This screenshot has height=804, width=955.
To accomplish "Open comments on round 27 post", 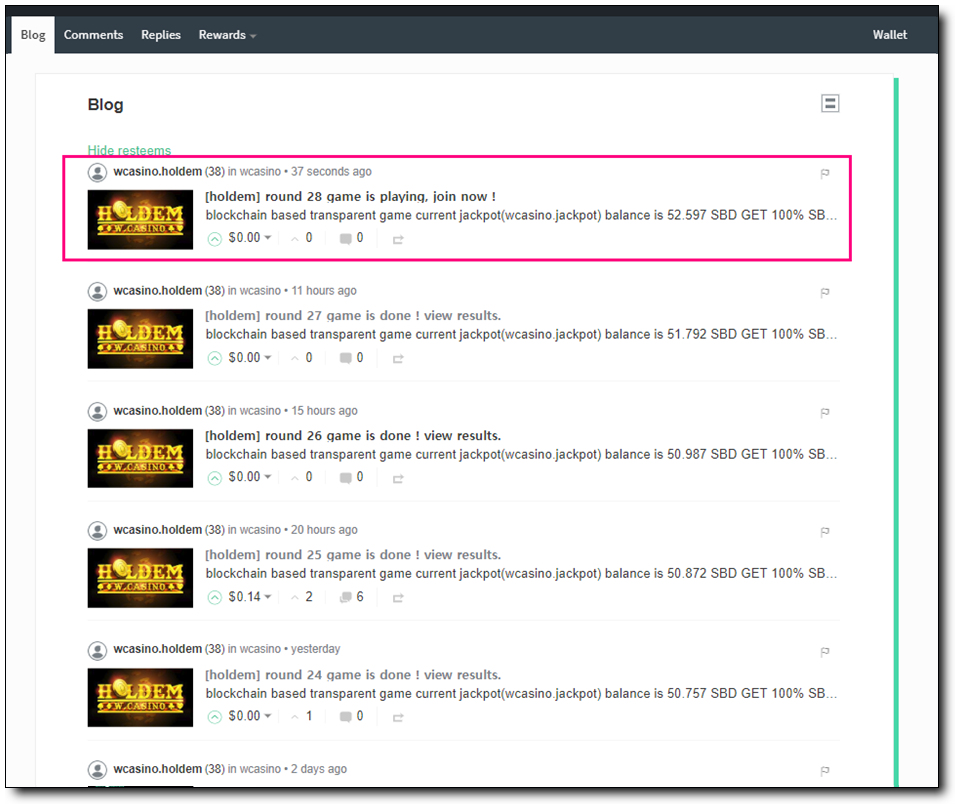I will 351,358.
